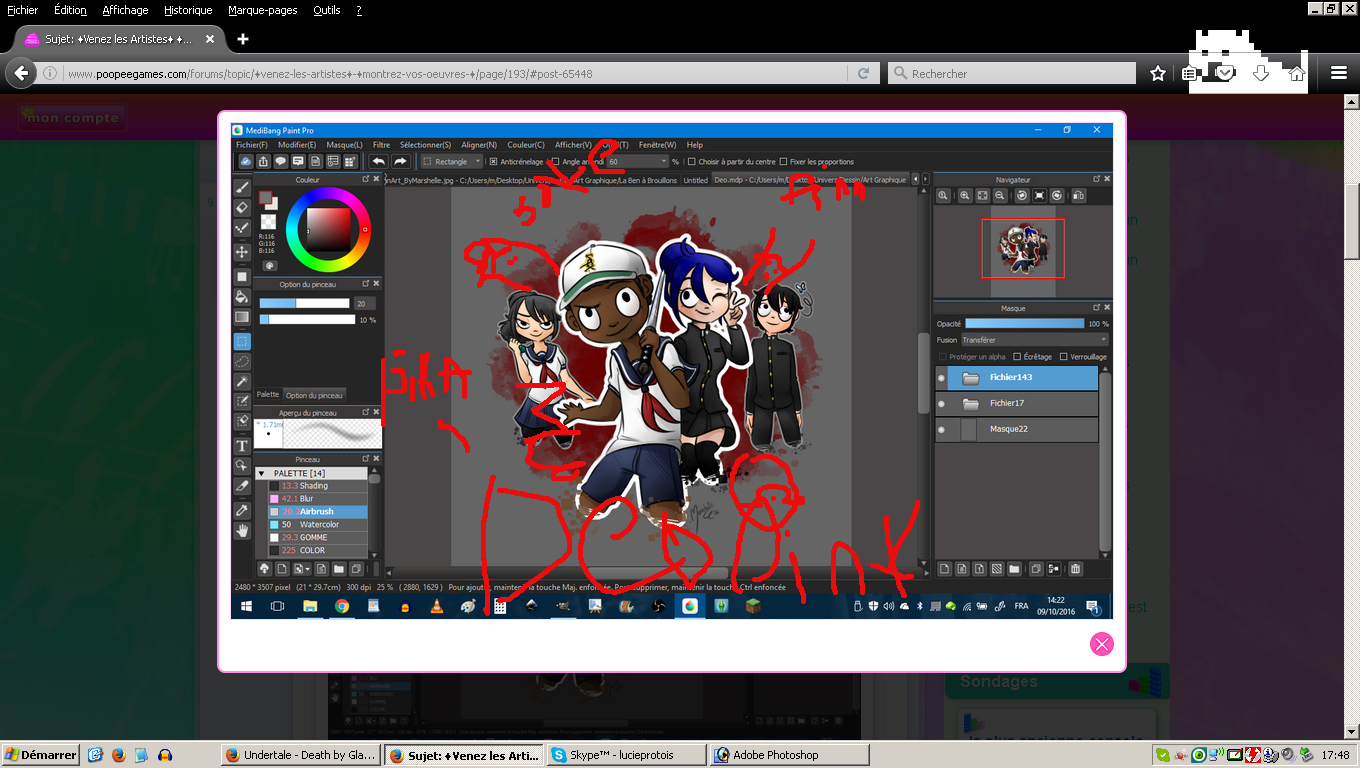The width and height of the screenshot is (1360, 768).
Task: Switch to Skype lucieprotois taskbar button
Action: point(626,755)
